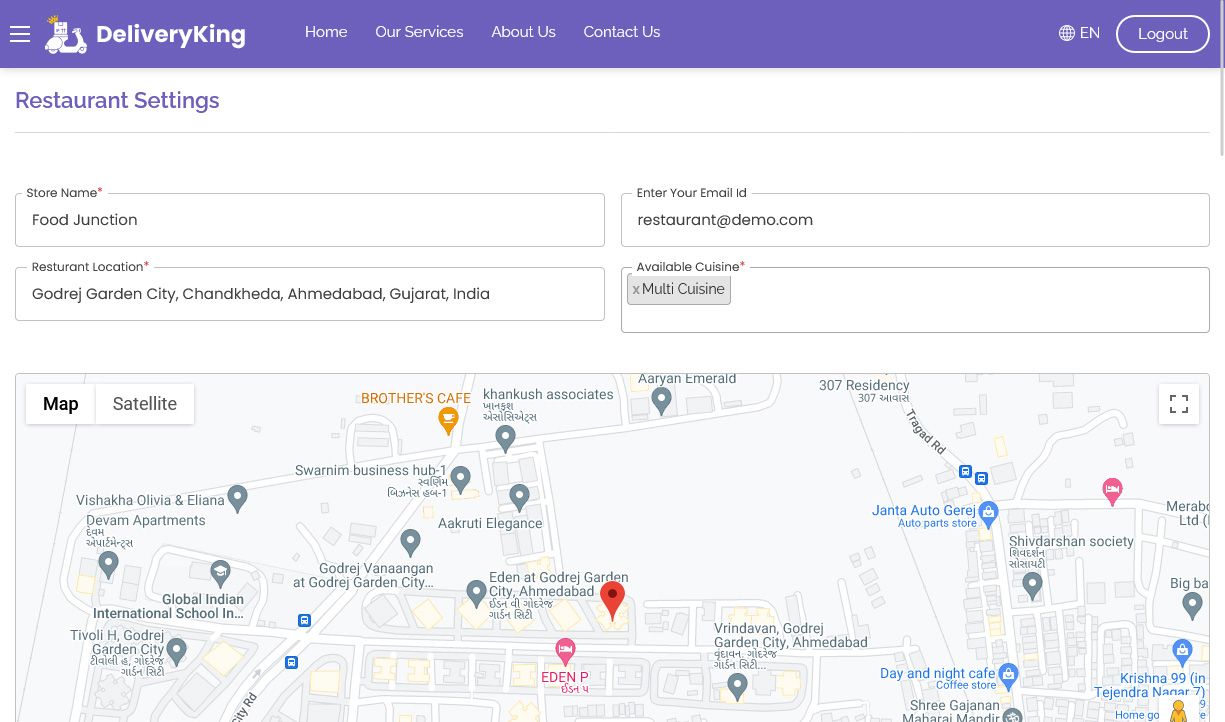
Task: Click the Vishakha Olivia & Eliana pin
Action: point(237,497)
